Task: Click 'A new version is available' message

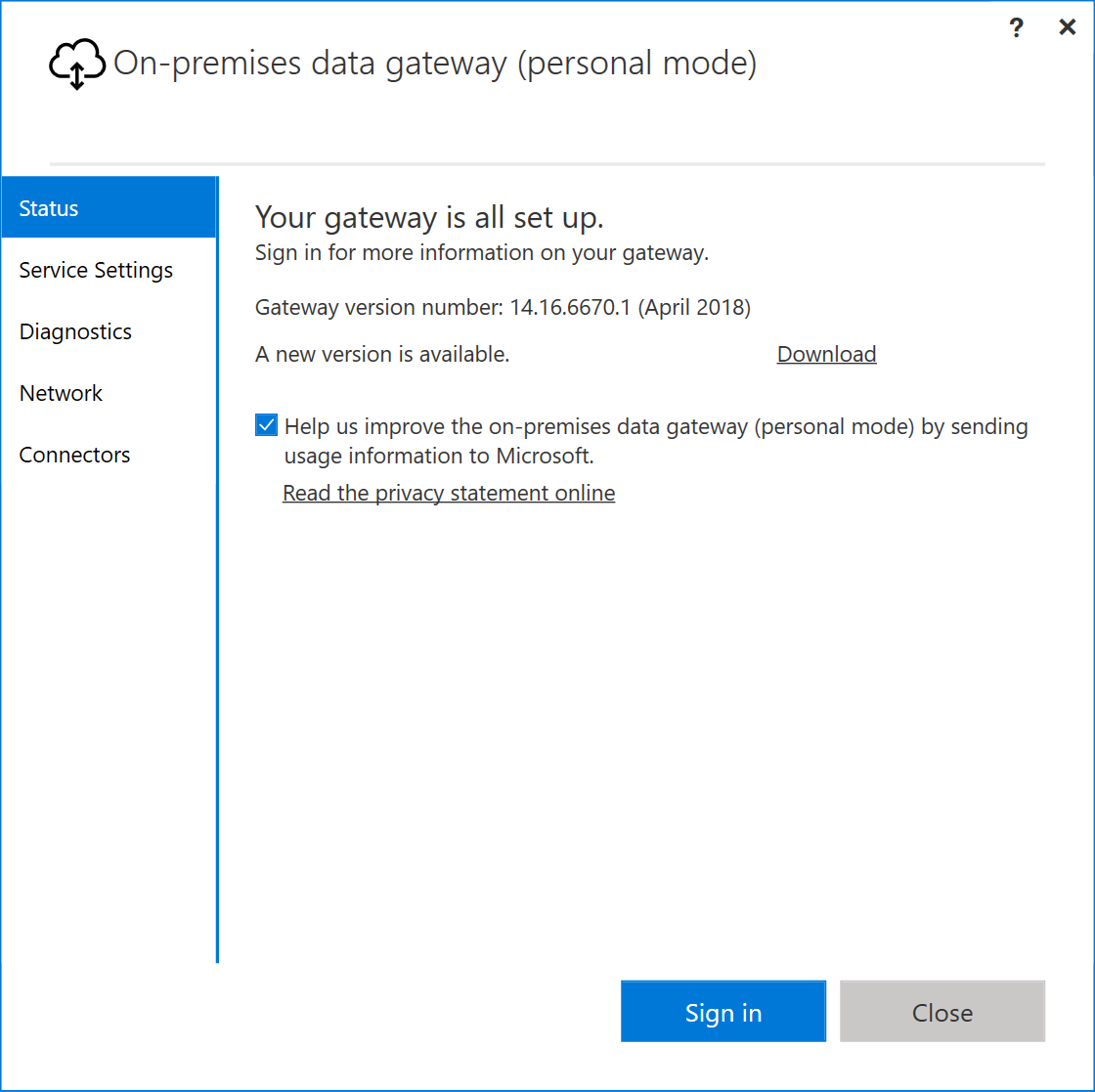Action: coord(382,354)
